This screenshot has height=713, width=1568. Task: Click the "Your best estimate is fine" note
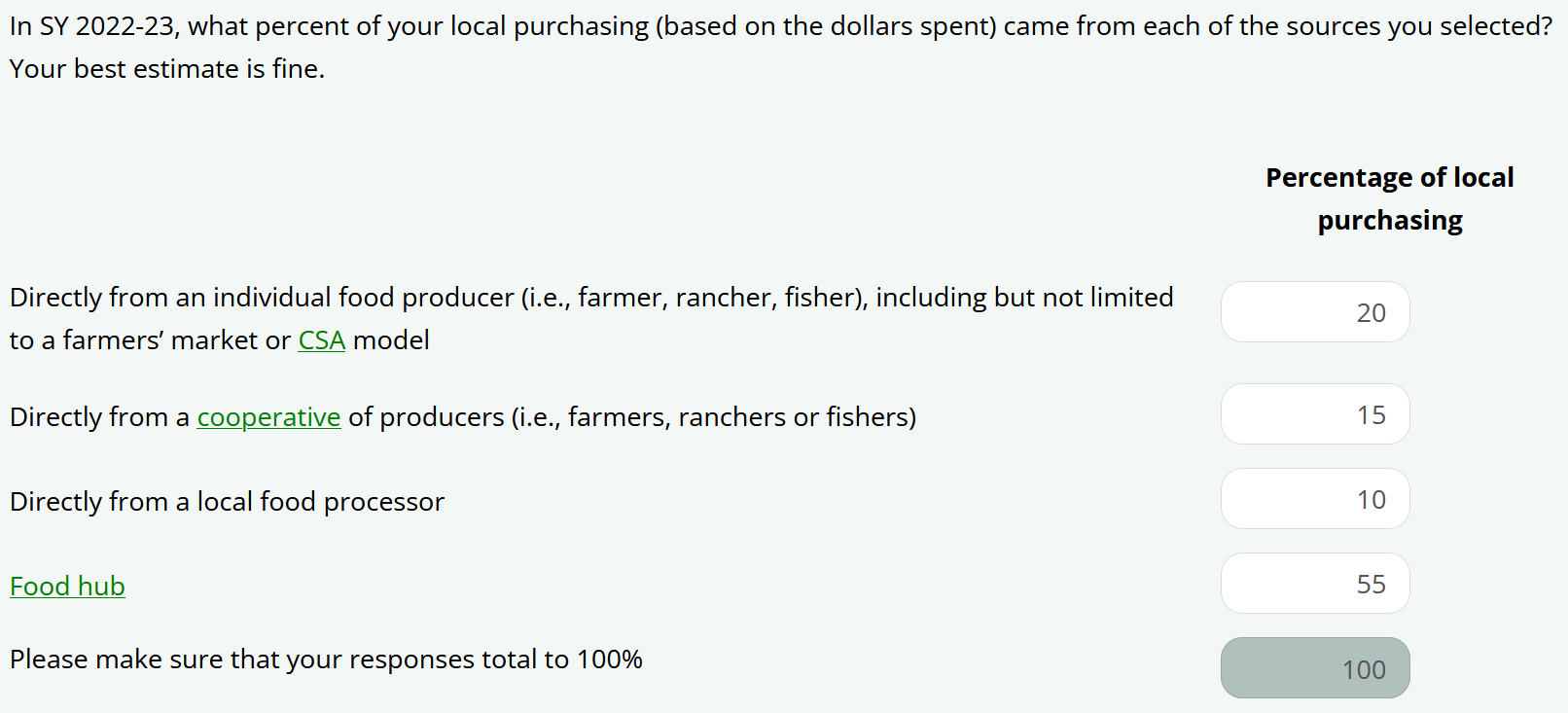point(167,69)
